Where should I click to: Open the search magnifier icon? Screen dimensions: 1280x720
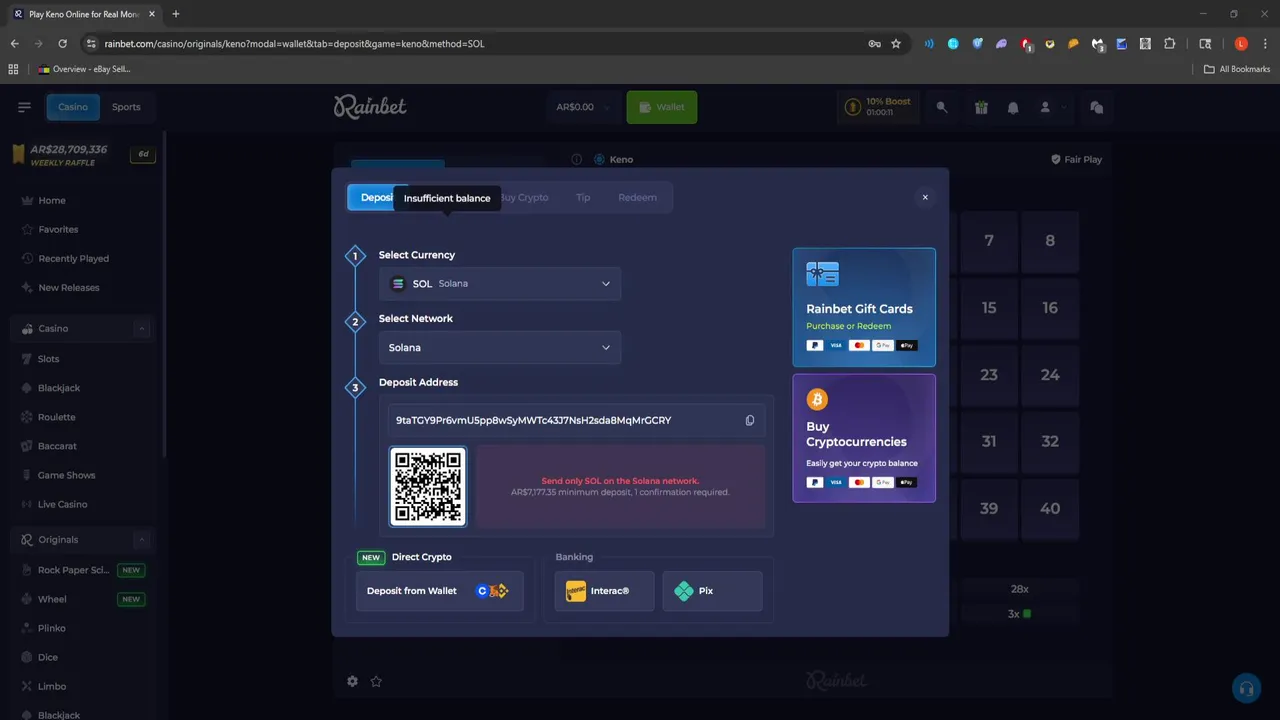941,107
